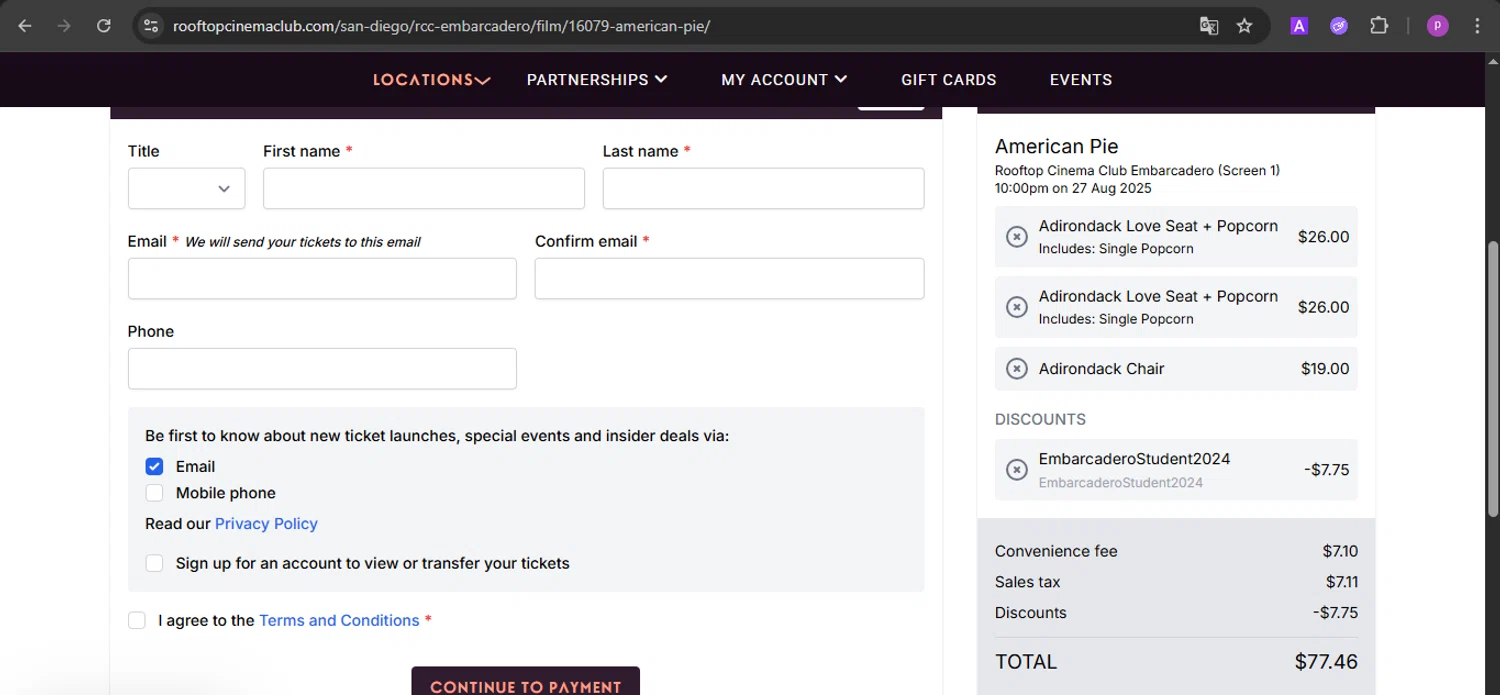Open the Extensions puzzle icon
This screenshot has width=1500, height=695.
click(x=1379, y=26)
